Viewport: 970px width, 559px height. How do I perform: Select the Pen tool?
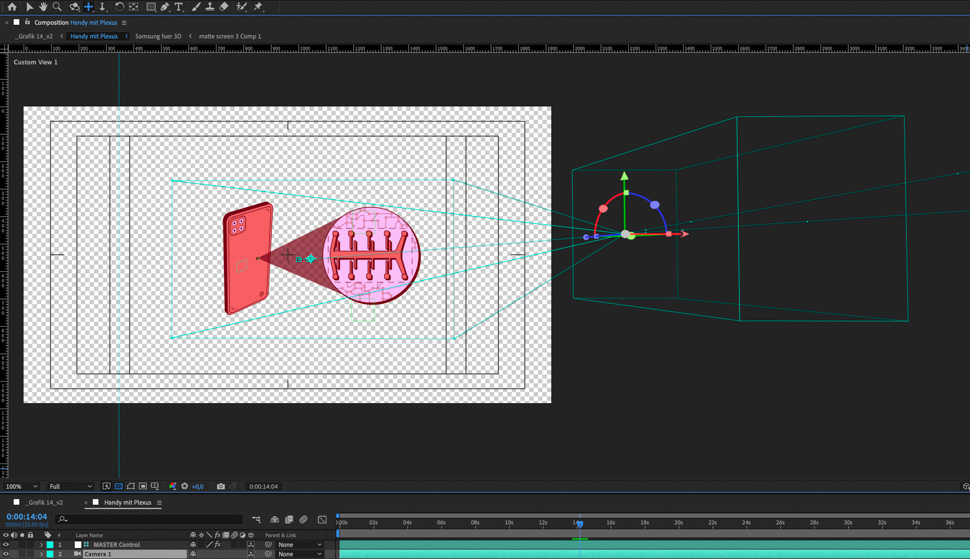tap(165, 7)
